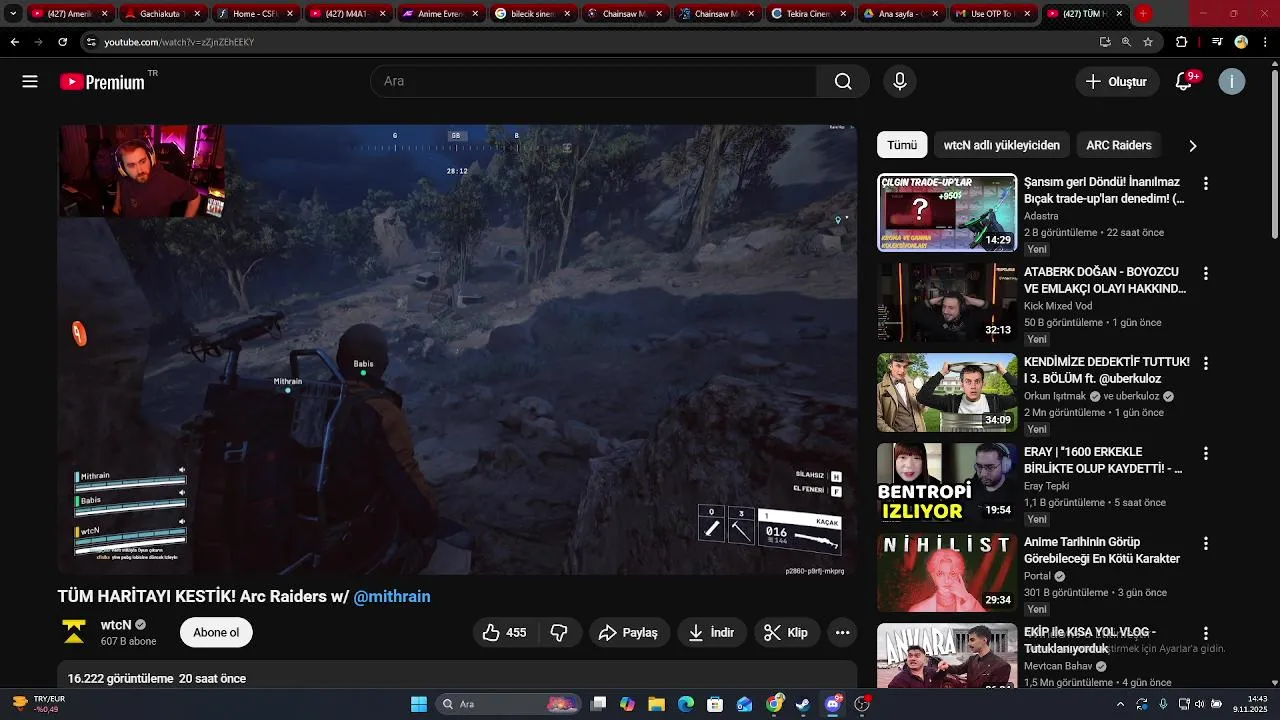Image resolution: width=1280 pixels, height=720 pixels.
Task: Focus the Ara search field
Action: click(x=594, y=82)
